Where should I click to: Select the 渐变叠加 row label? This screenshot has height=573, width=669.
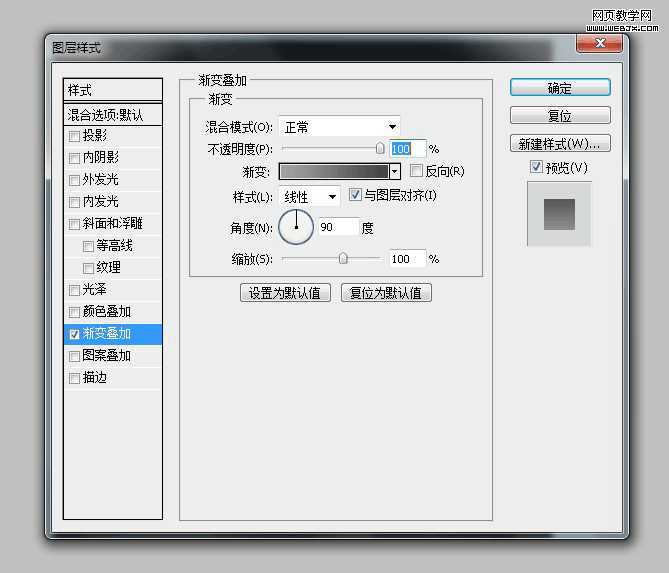tap(107, 334)
